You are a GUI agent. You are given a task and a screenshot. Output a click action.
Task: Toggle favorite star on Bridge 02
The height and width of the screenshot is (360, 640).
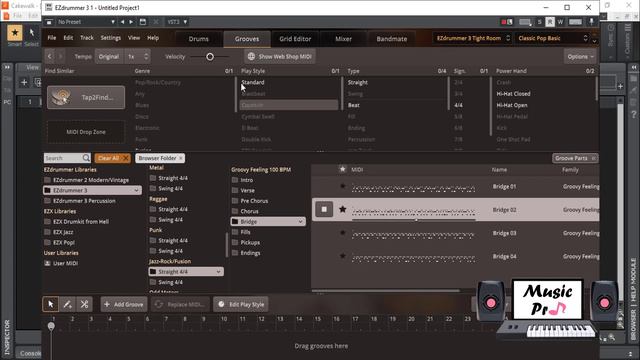pyautogui.click(x=342, y=209)
